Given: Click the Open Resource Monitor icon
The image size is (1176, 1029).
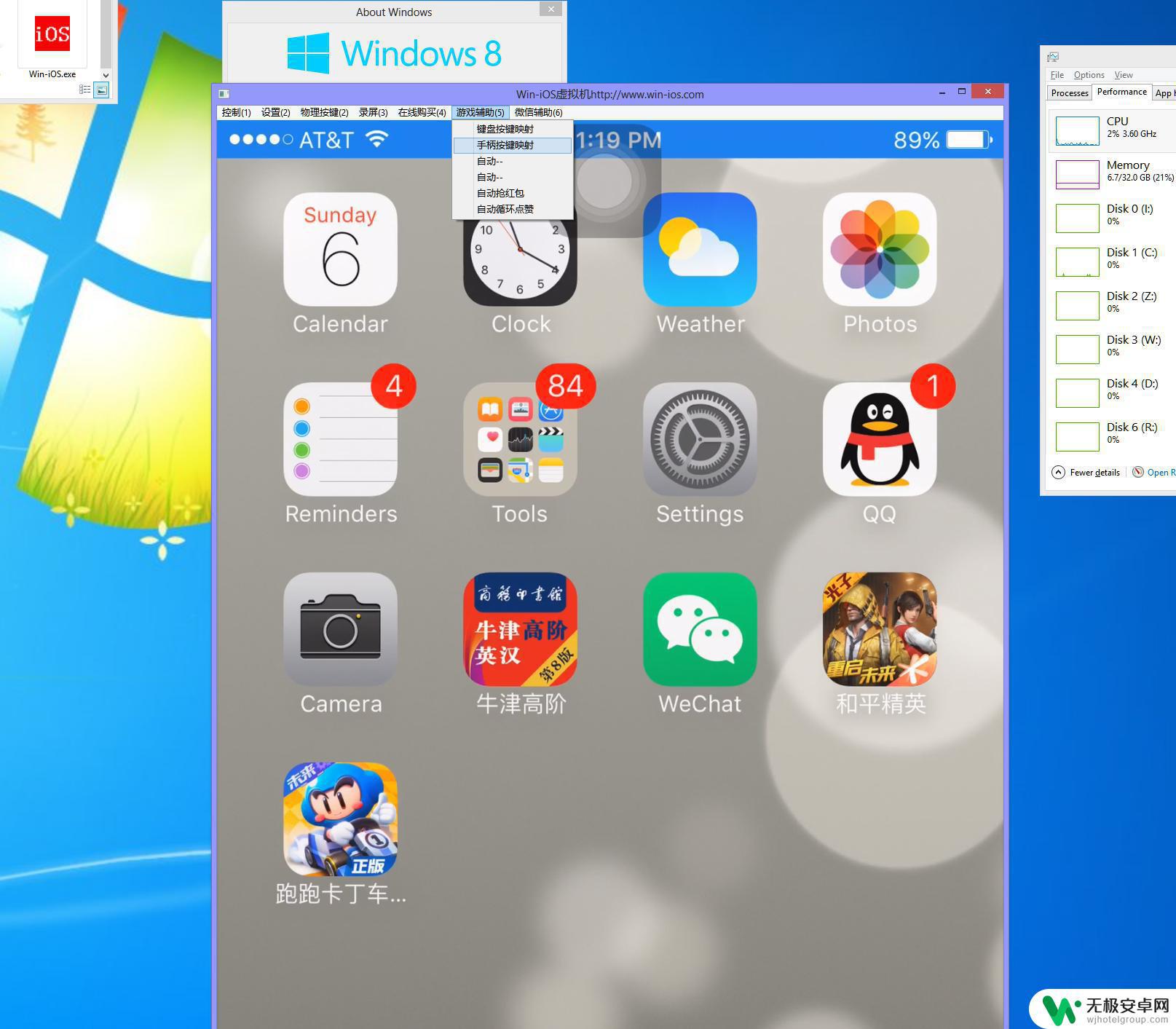Looking at the screenshot, I should 1138,472.
